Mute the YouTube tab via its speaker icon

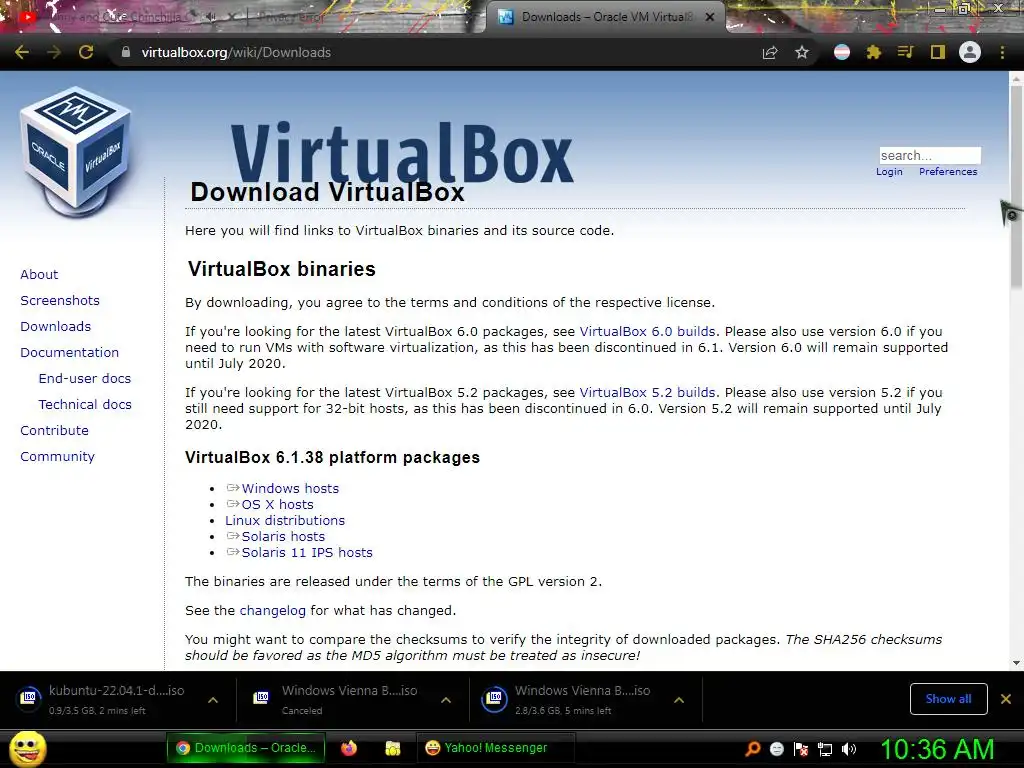coord(212,17)
